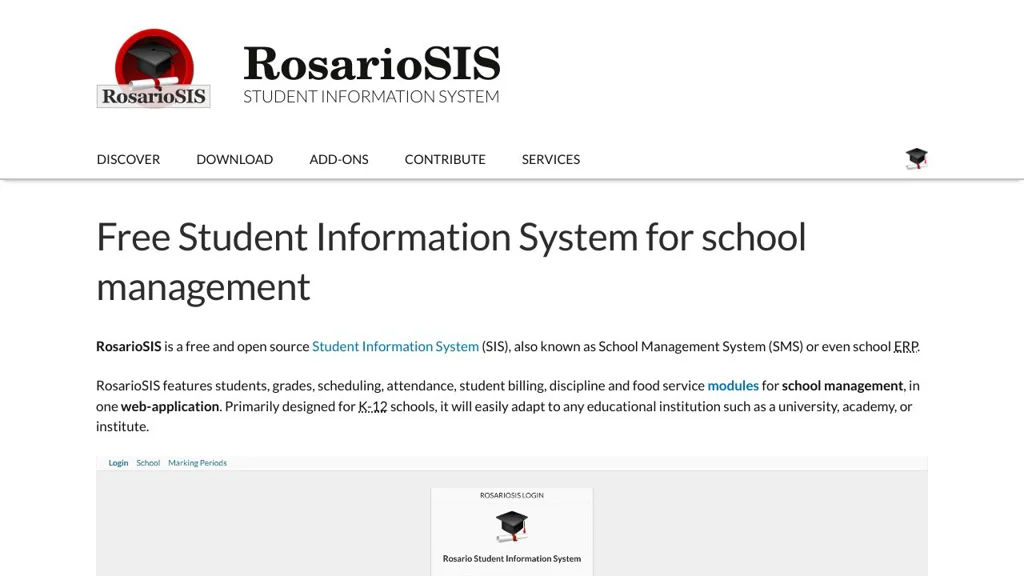Click the 'STUDENT INFORMATION SYSTEM' tagline
This screenshot has height=576, width=1024.
[x=371, y=97]
